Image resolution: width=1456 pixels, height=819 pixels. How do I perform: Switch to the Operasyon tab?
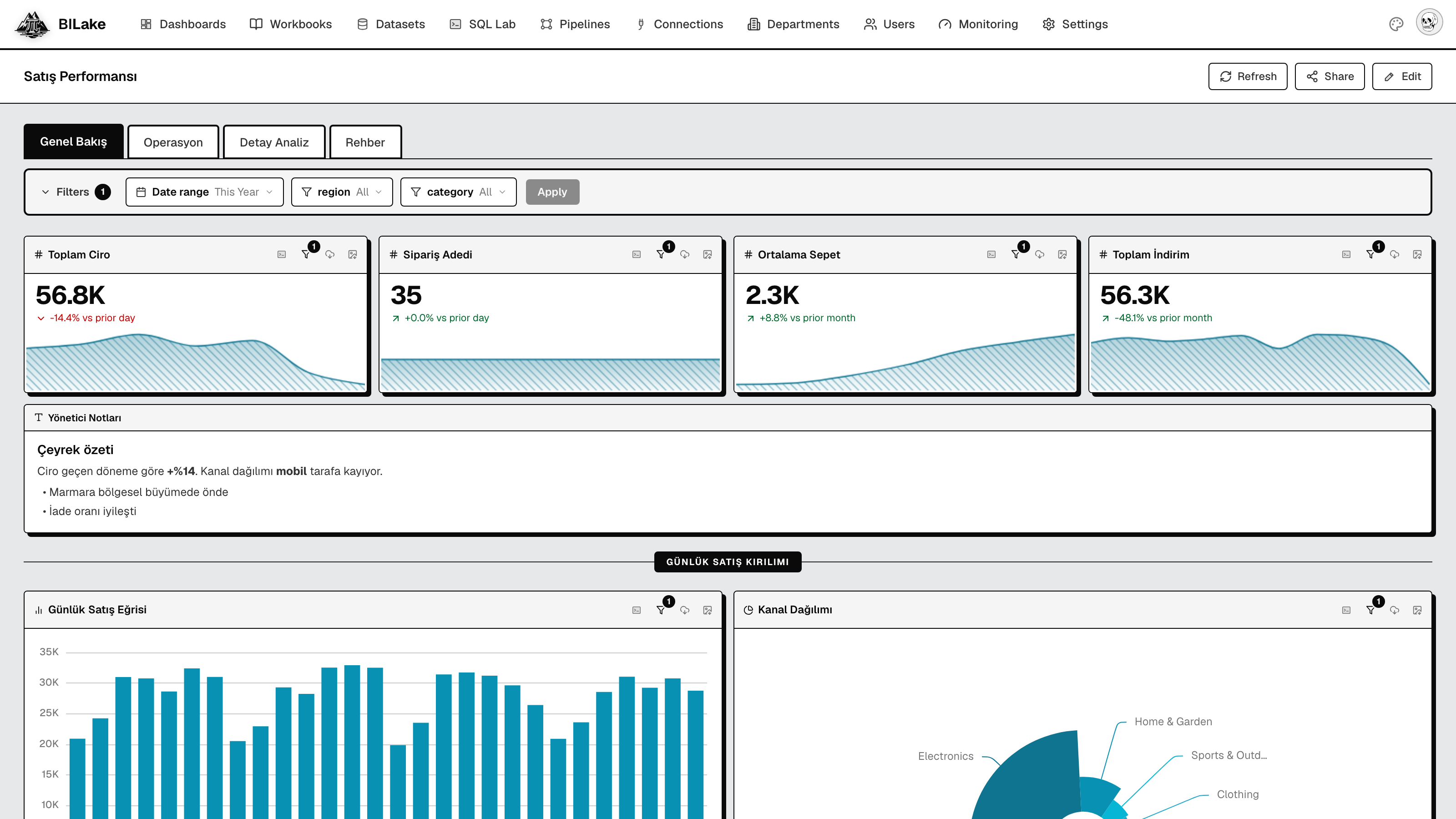click(173, 142)
